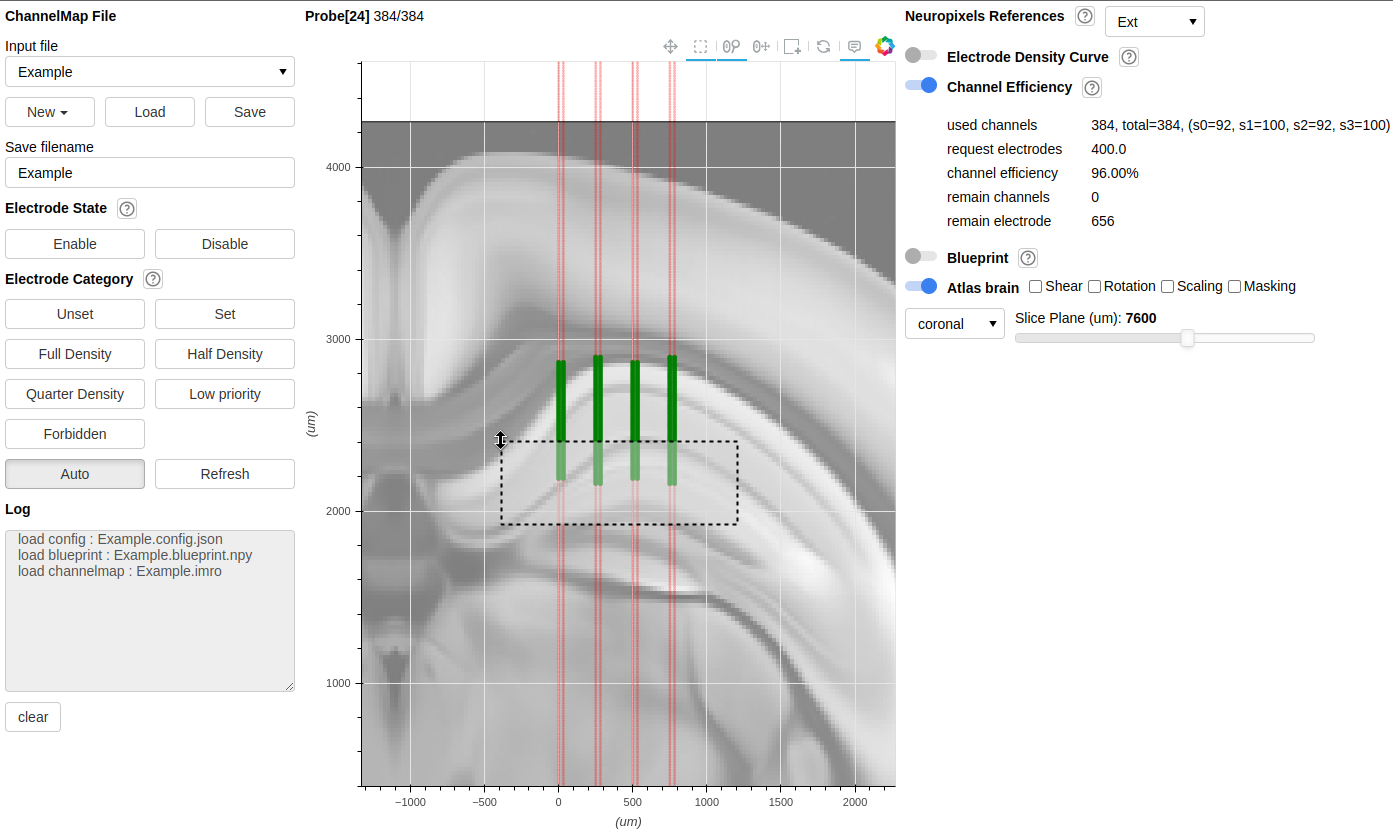The height and width of the screenshot is (832, 1393).
Task: Open help for Electrode Category
Action: click(153, 279)
